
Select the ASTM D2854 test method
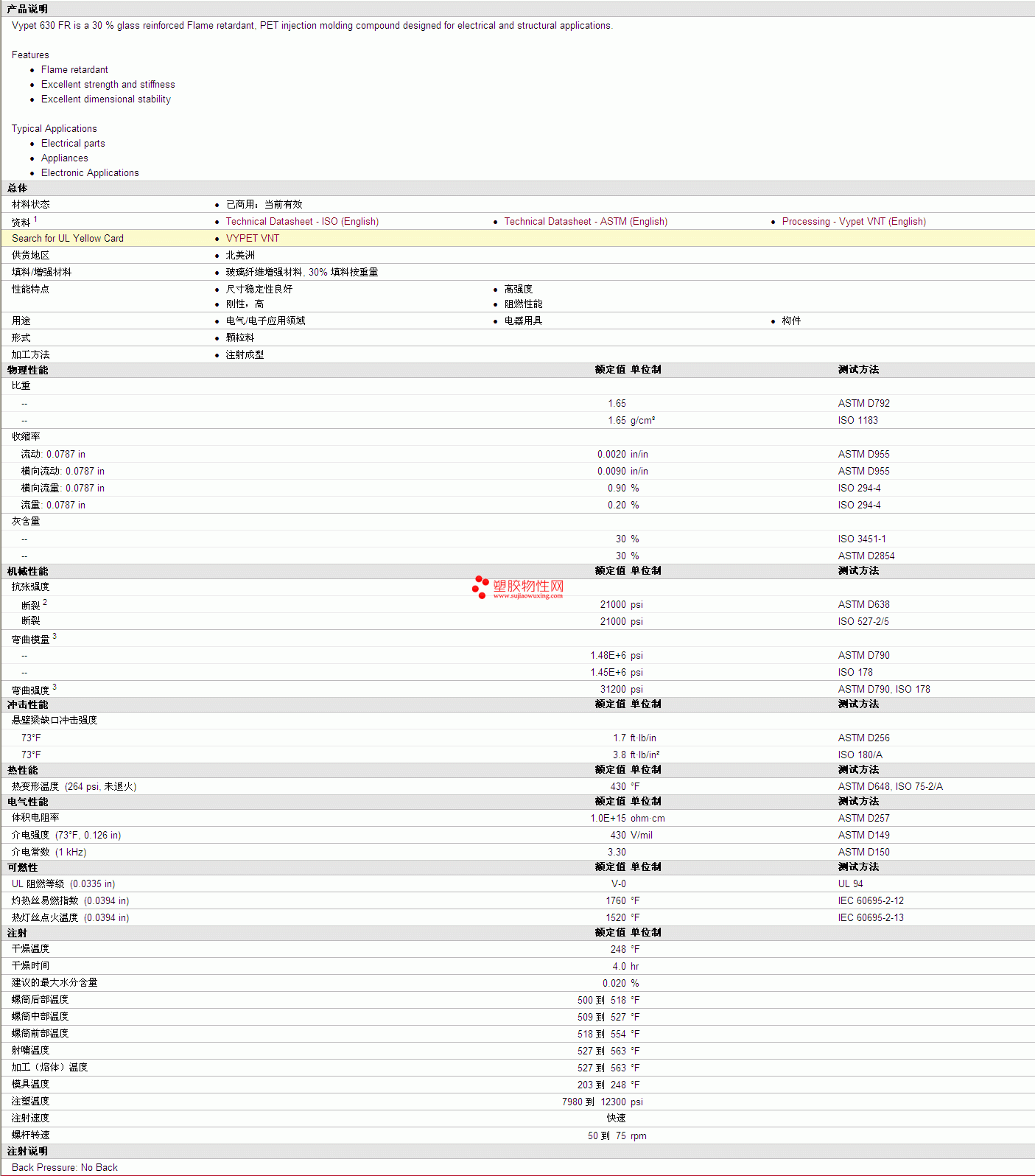866,556
